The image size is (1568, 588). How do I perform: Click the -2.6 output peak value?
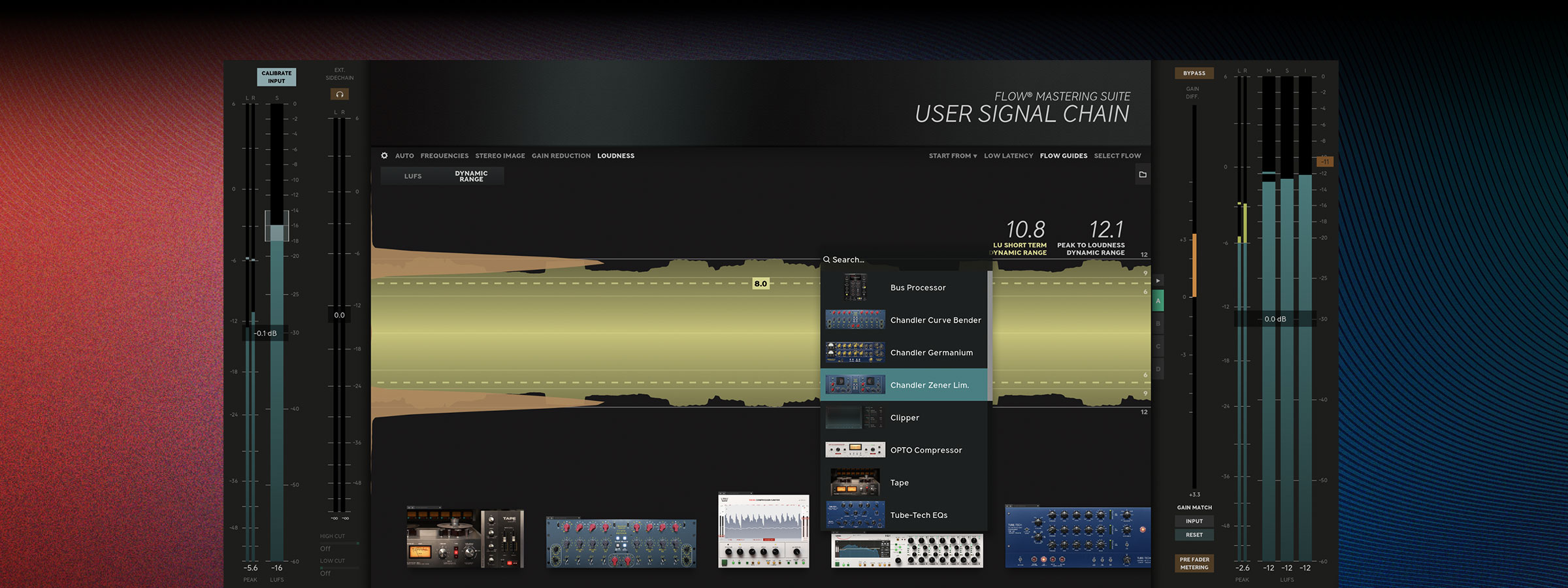coord(1242,568)
